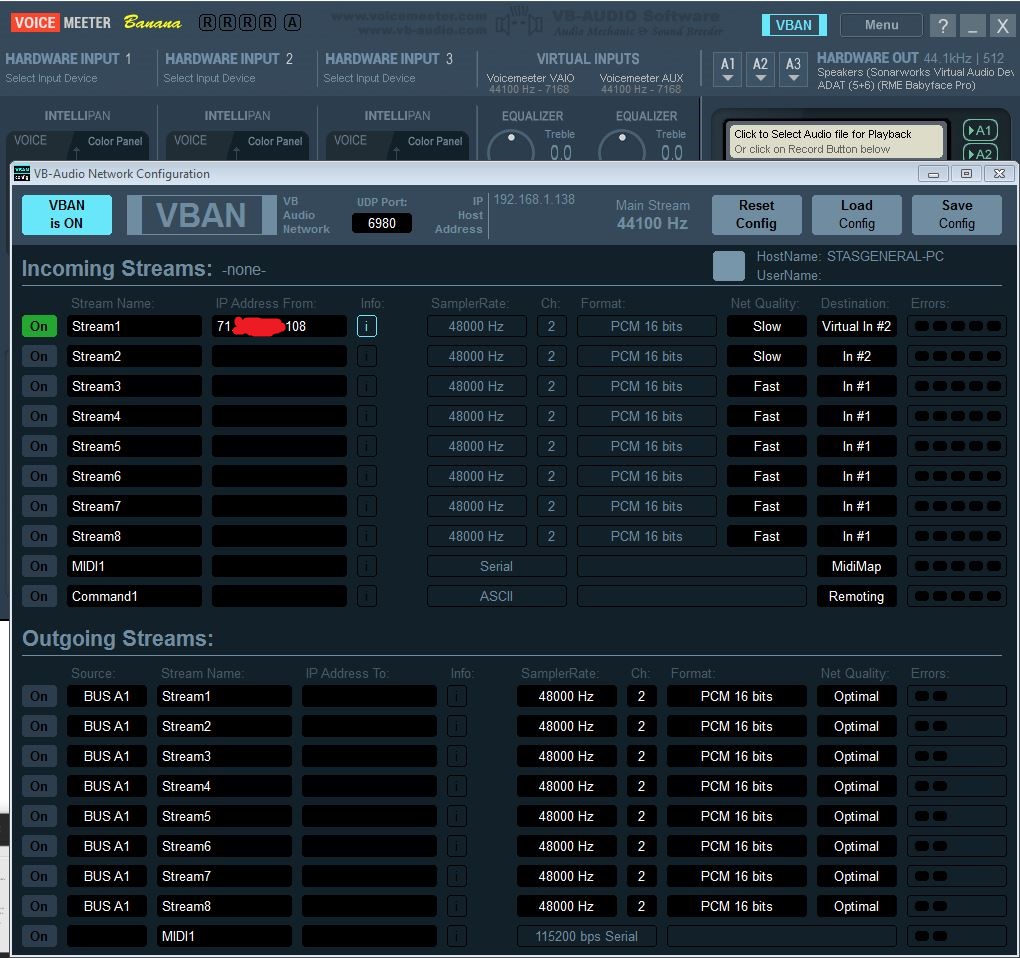Click 115200 bps Serial setting for MIDI1
Screen dimensions: 1020x958
586,937
